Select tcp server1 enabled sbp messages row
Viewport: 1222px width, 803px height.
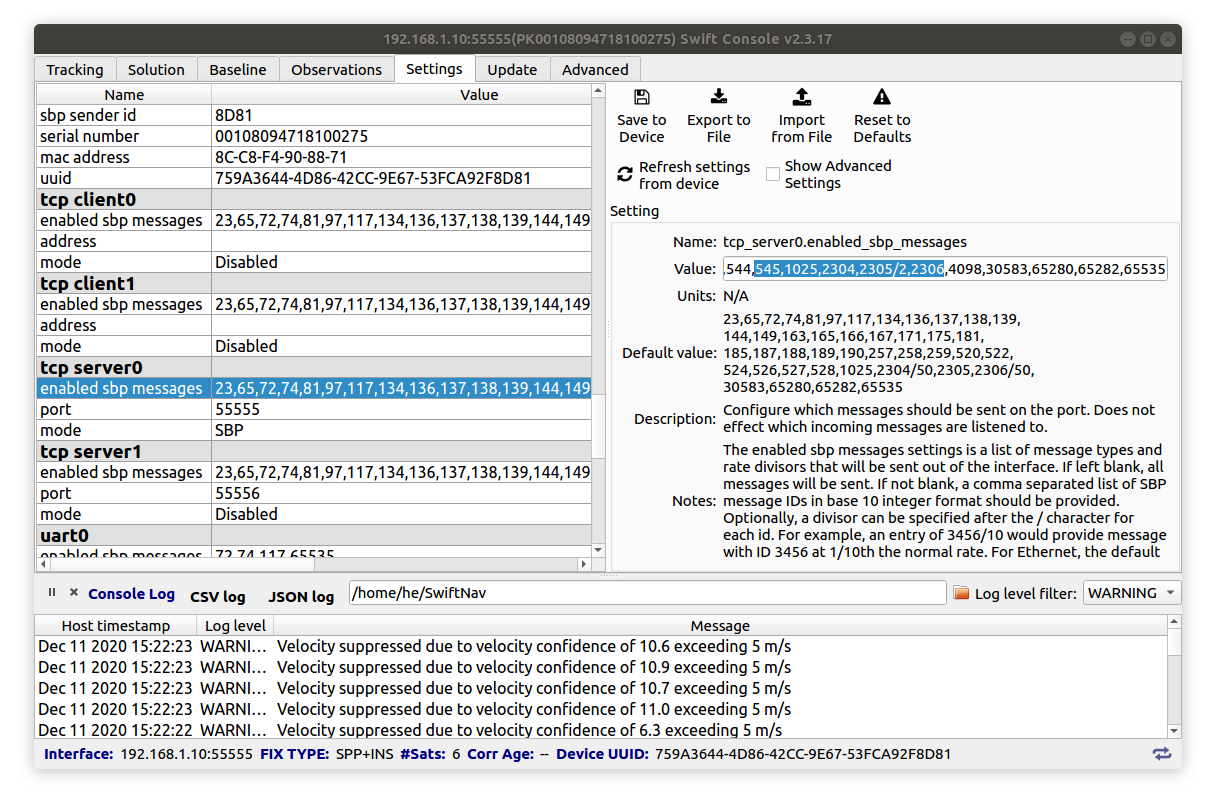pyautogui.click(x=314, y=472)
